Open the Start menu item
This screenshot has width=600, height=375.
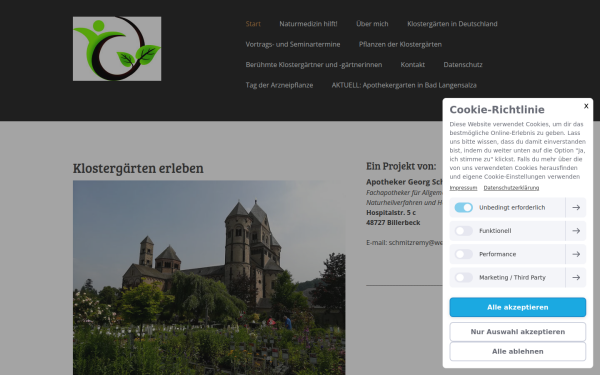[253, 24]
